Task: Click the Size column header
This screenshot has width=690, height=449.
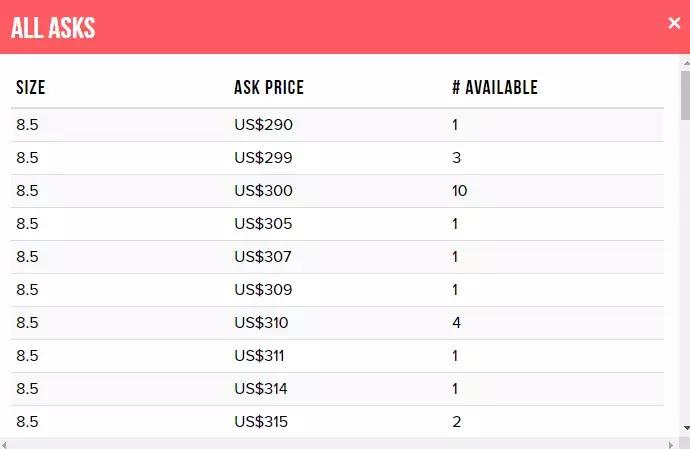Action: tap(31, 88)
